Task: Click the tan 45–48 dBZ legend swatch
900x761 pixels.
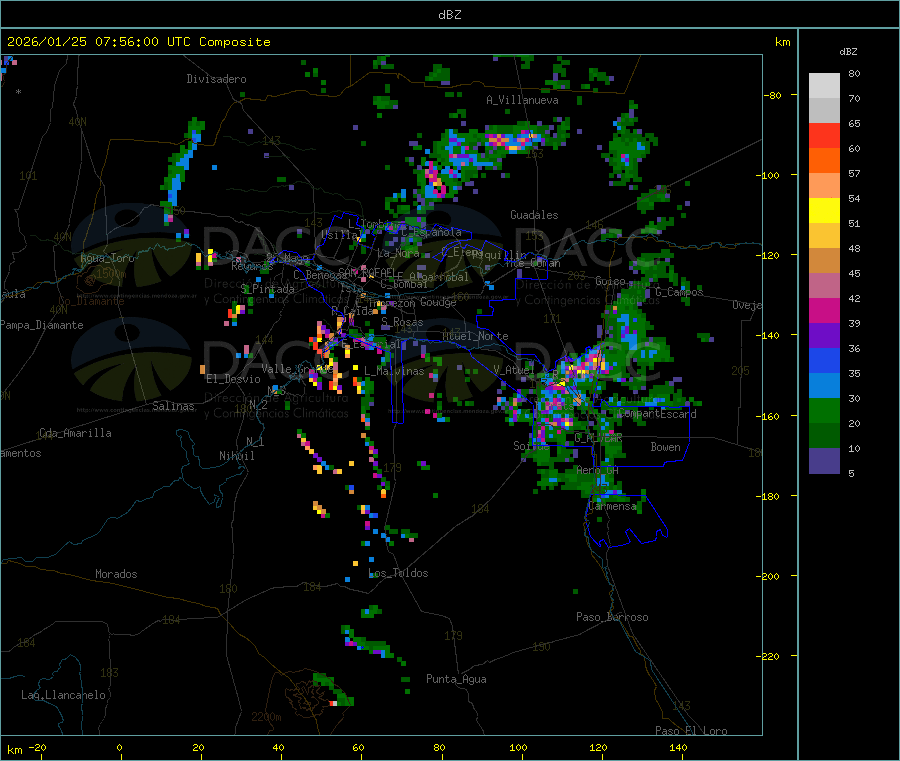Action: [x=824, y=261]
